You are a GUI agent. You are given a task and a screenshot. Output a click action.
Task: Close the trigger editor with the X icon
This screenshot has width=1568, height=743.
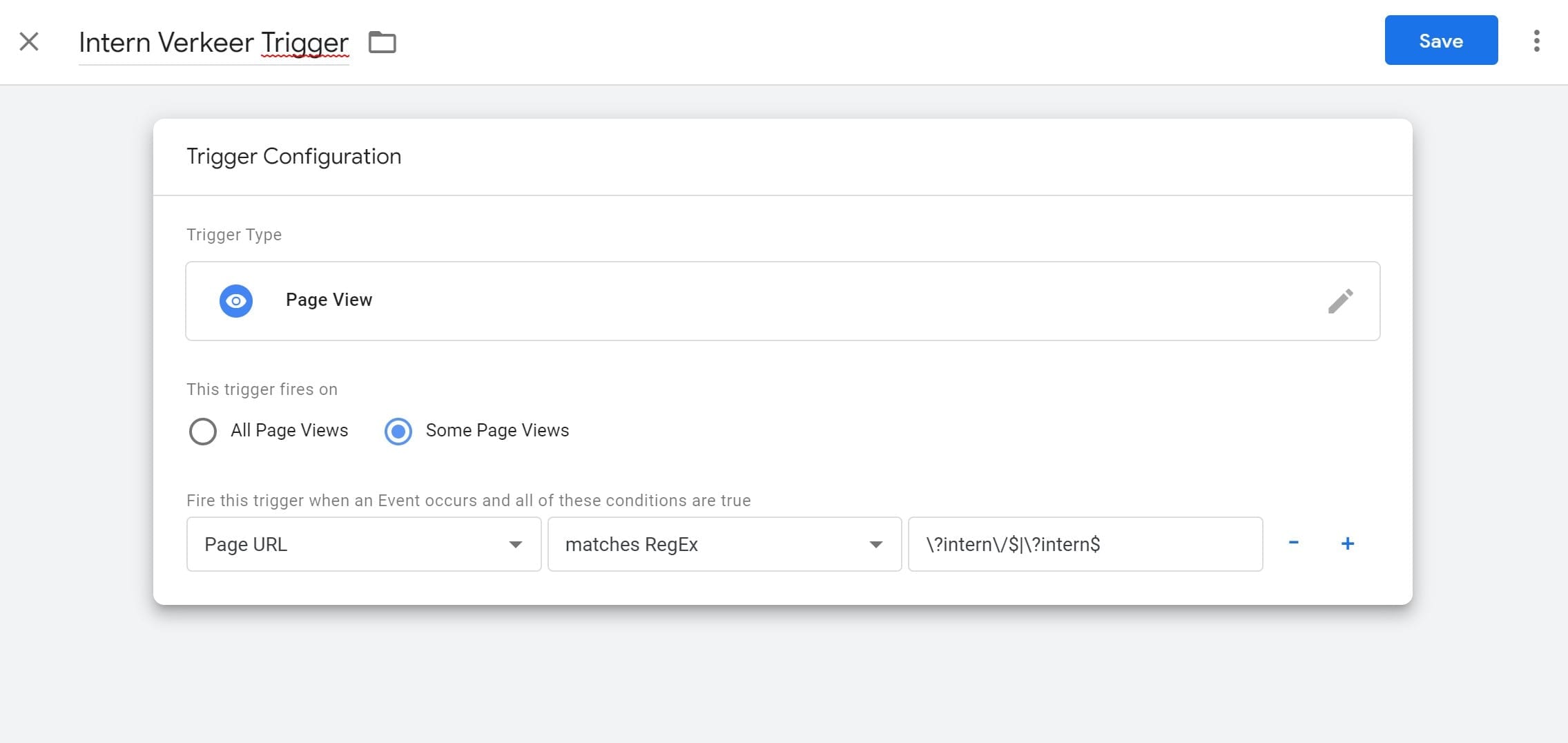tap(29, 41)
